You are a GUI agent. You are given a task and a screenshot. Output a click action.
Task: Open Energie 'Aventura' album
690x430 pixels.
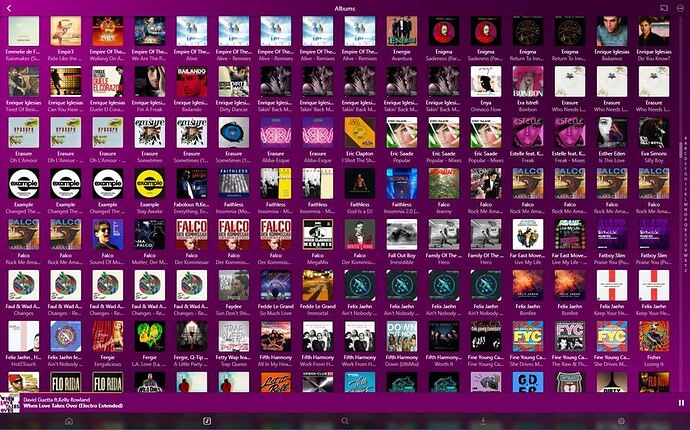tap(402, 31)
